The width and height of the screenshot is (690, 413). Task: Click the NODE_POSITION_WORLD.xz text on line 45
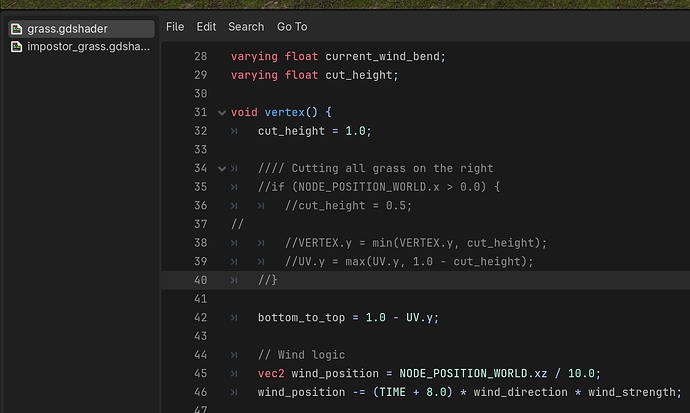[x=473, y=374]
